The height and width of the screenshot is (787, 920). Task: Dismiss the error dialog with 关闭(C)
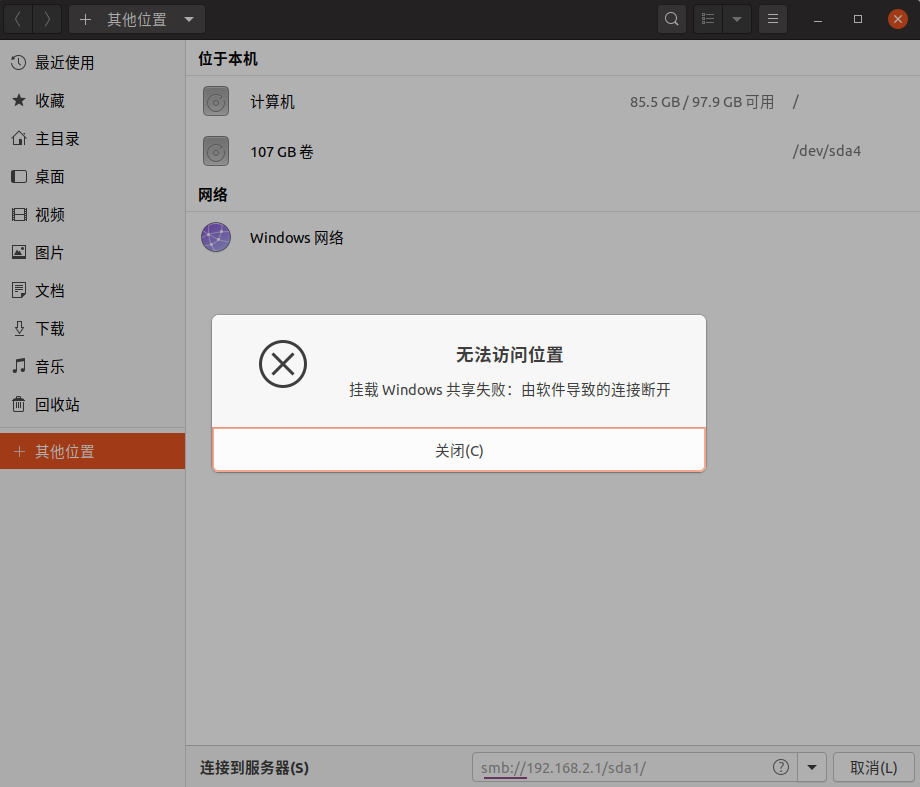point(459,450)
